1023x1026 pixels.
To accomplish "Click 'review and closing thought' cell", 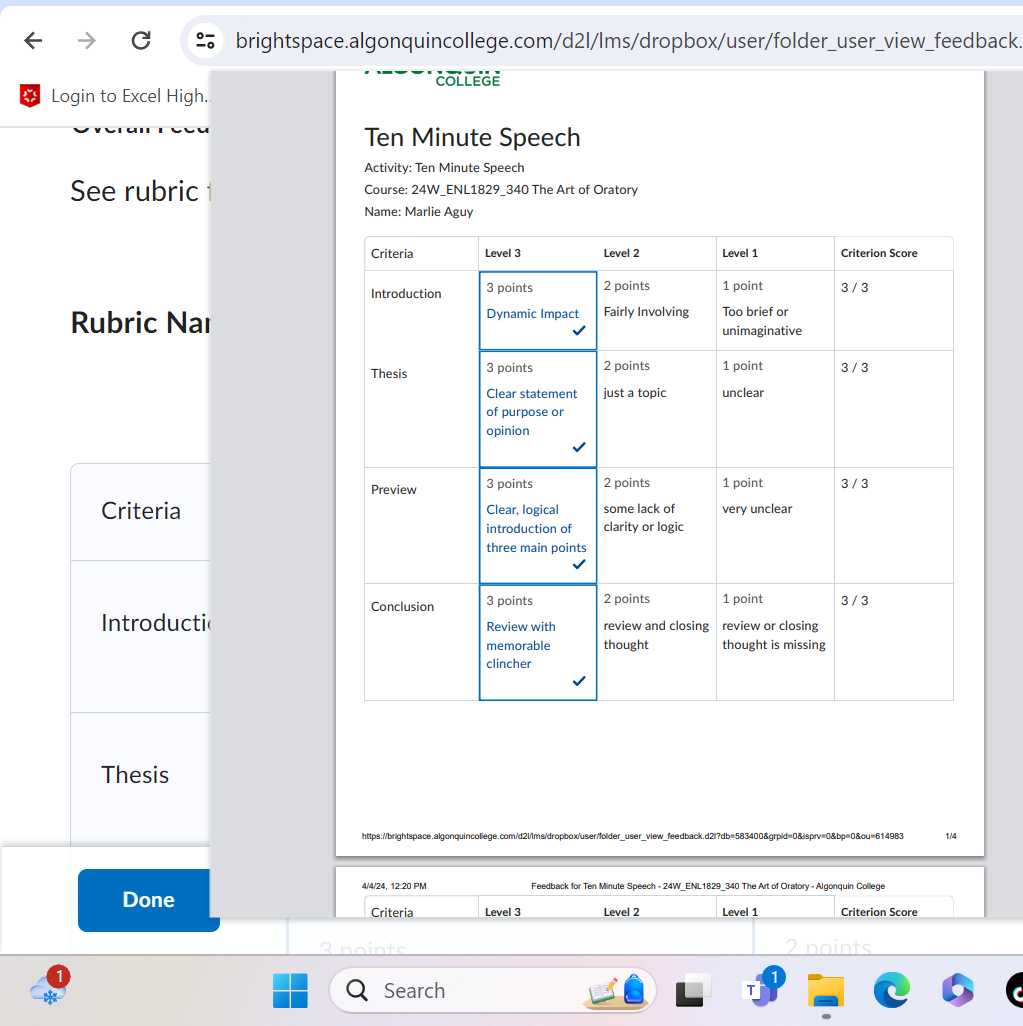I will (x=656, y=635).
